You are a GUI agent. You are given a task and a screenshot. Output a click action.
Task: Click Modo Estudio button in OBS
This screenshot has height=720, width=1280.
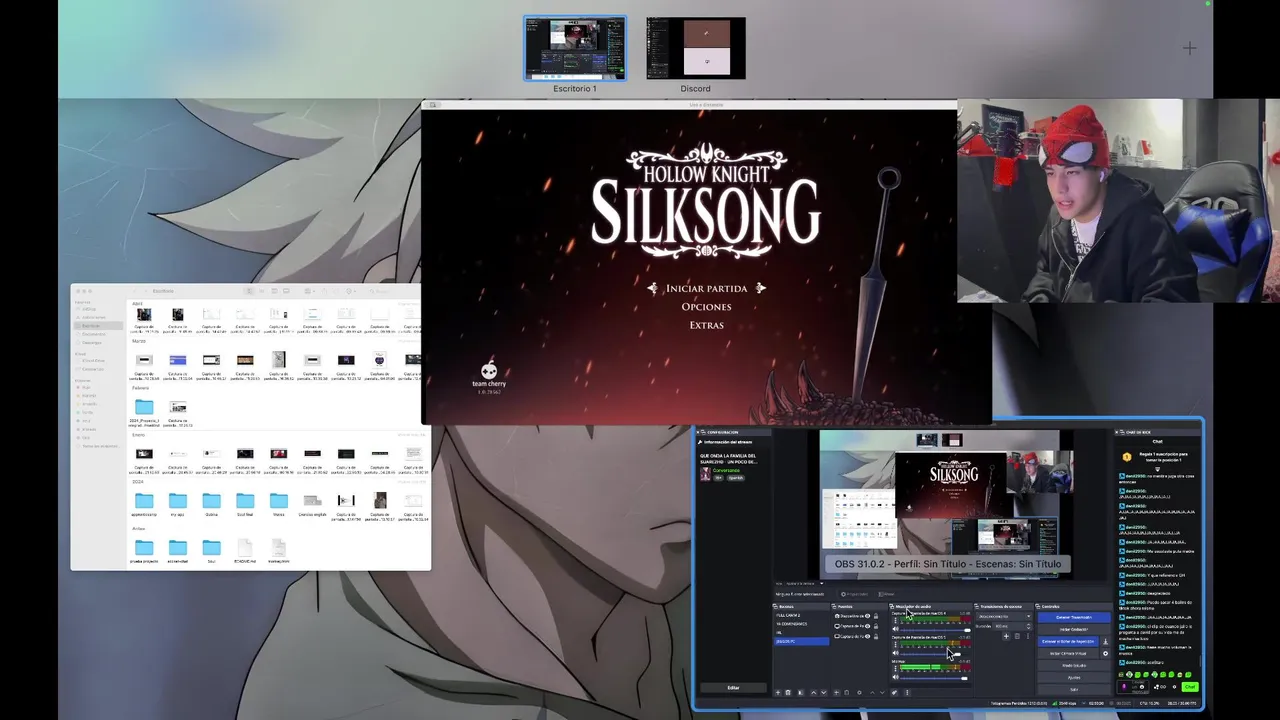click(1074, 665)
